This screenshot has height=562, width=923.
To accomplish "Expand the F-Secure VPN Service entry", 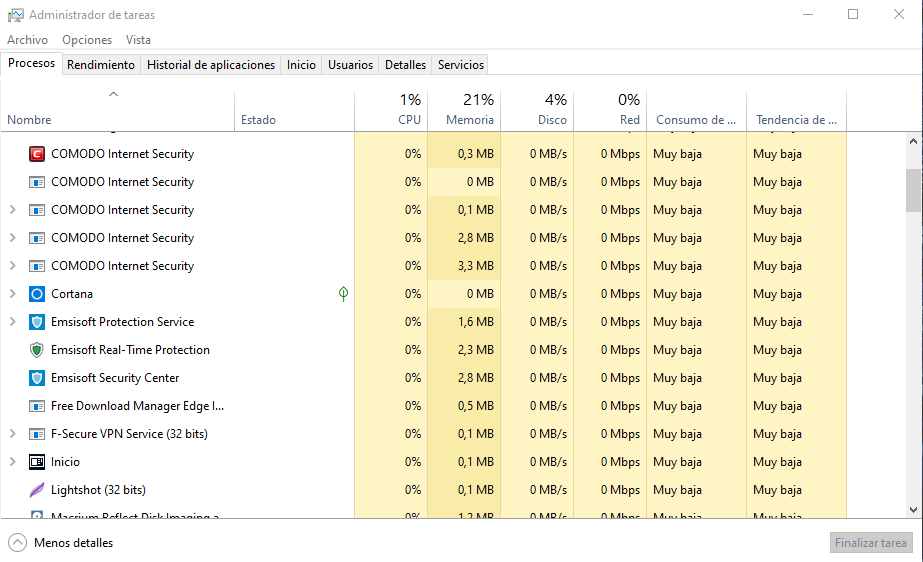I will tap(12, 434).
